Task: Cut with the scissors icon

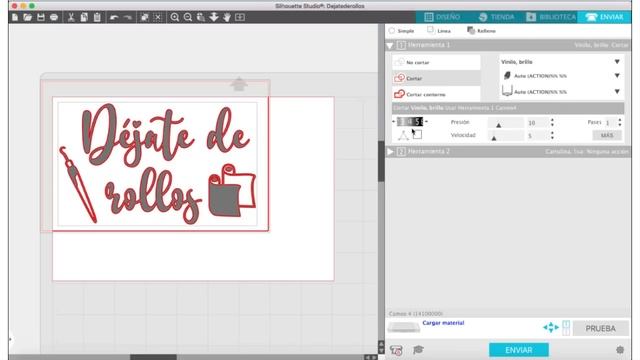Action: pyautogui.click(x=71, y=17)
